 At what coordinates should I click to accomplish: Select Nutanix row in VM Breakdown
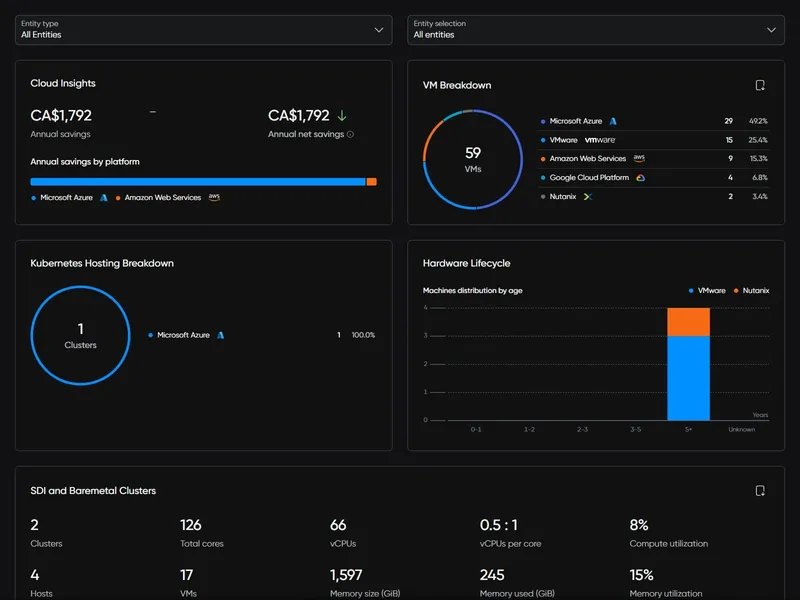(x=654, y=196)
